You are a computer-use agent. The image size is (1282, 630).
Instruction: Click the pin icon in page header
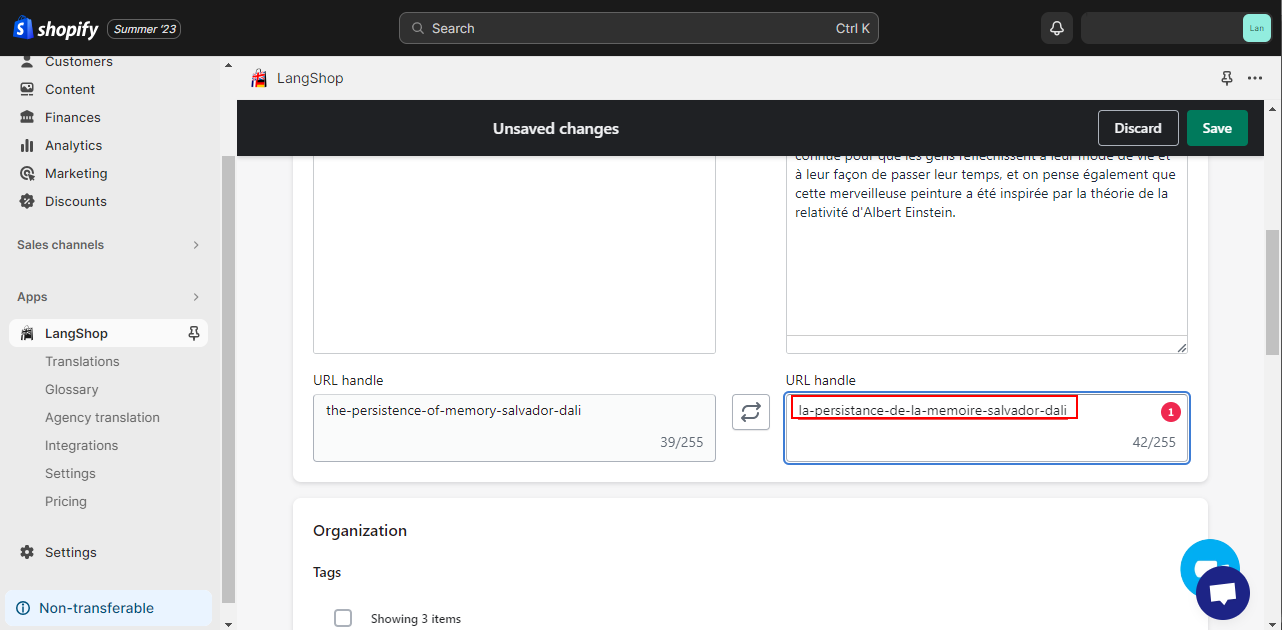tap(1227, 78)
